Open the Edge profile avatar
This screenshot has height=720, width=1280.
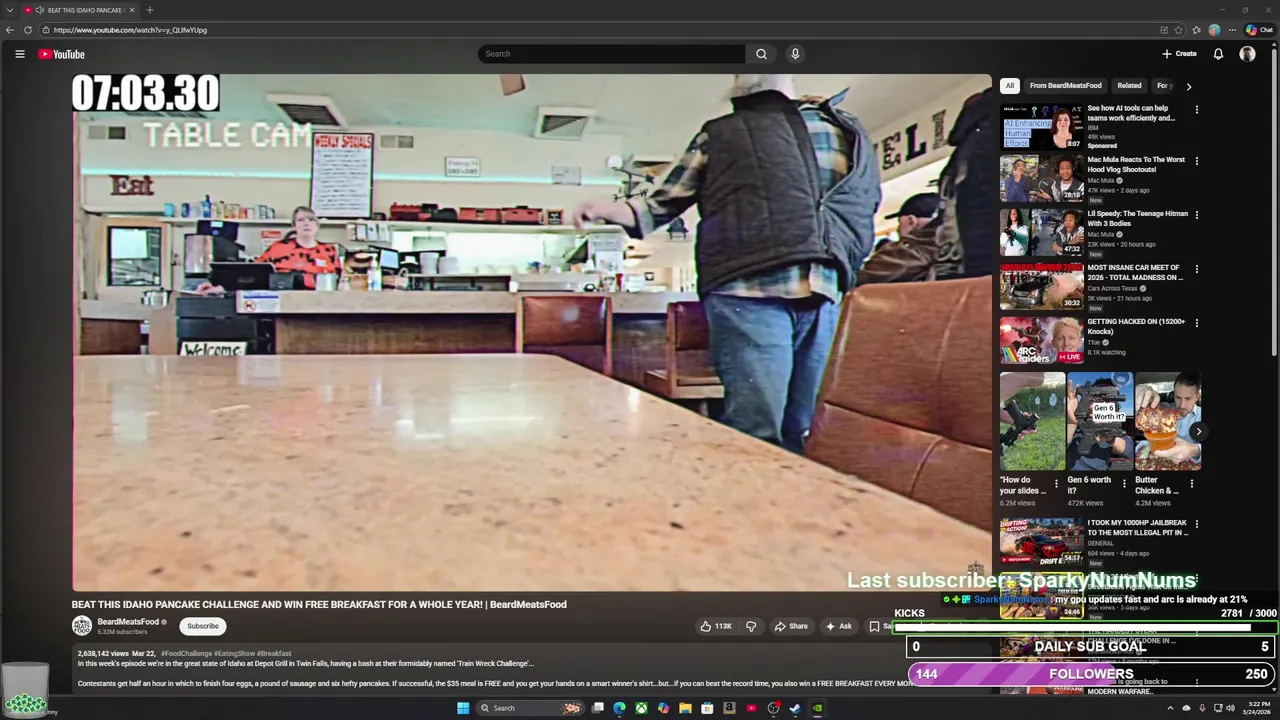tap(1214, 30)
